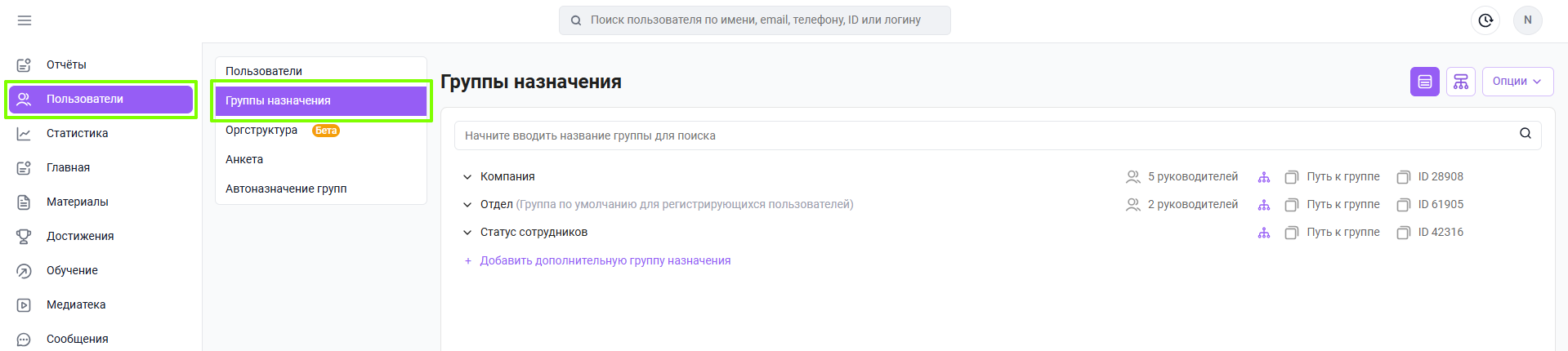The width and height of the screenshot is (1568, 351).
Task: Switch to list view icon
Action: pyautogui.click(x=1425, y=82)
